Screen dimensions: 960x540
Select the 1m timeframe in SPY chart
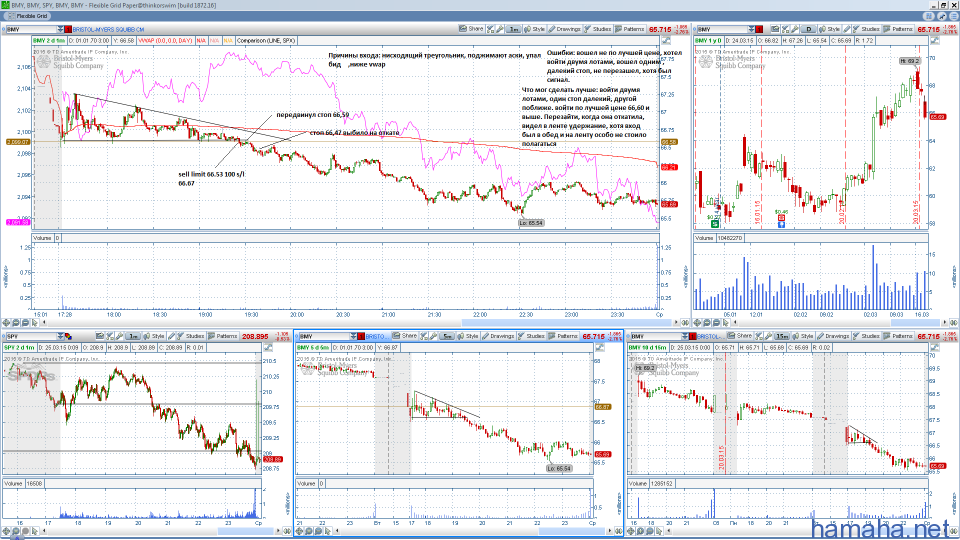click(133, 336)
